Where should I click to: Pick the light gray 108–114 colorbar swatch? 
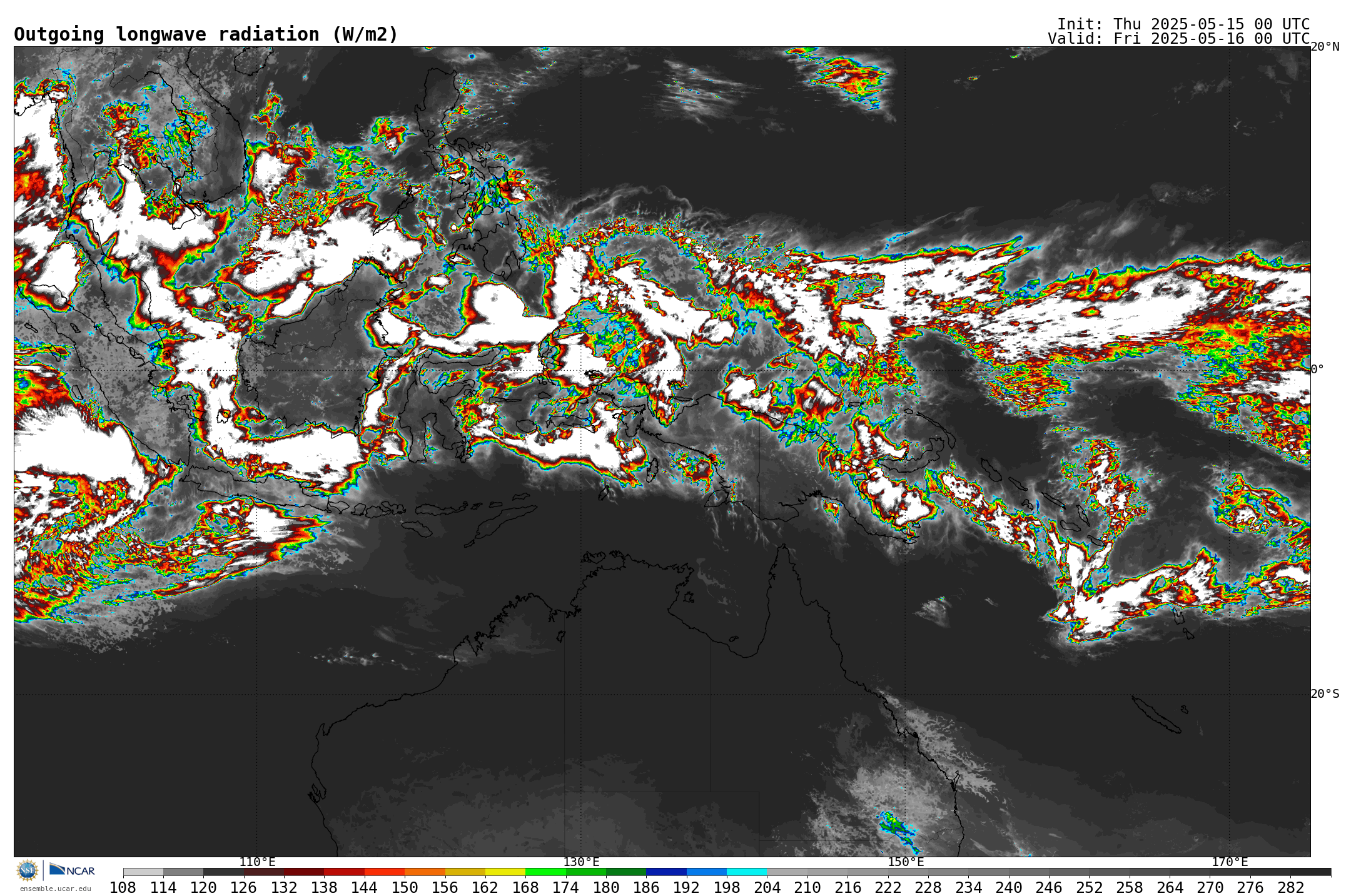[143, 872]
